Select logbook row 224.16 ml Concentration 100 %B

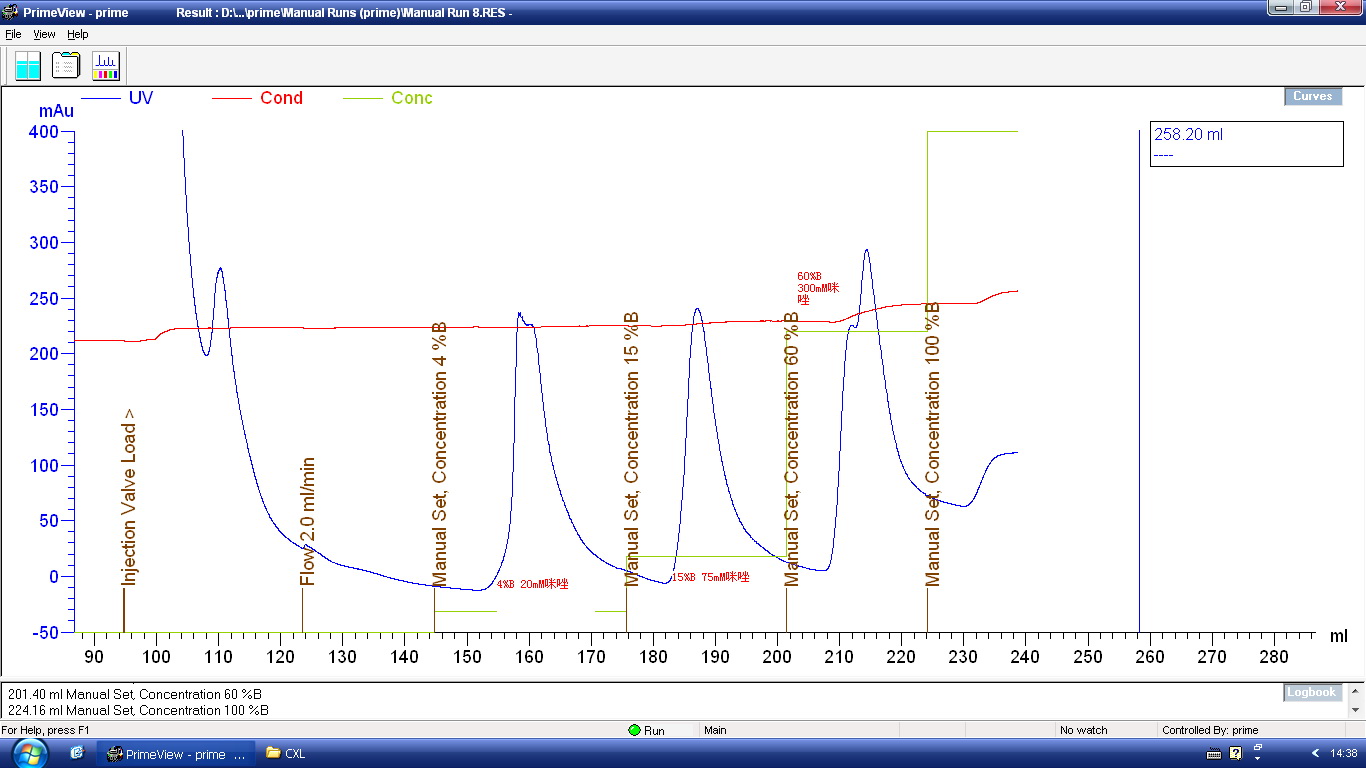coord(138,710)
